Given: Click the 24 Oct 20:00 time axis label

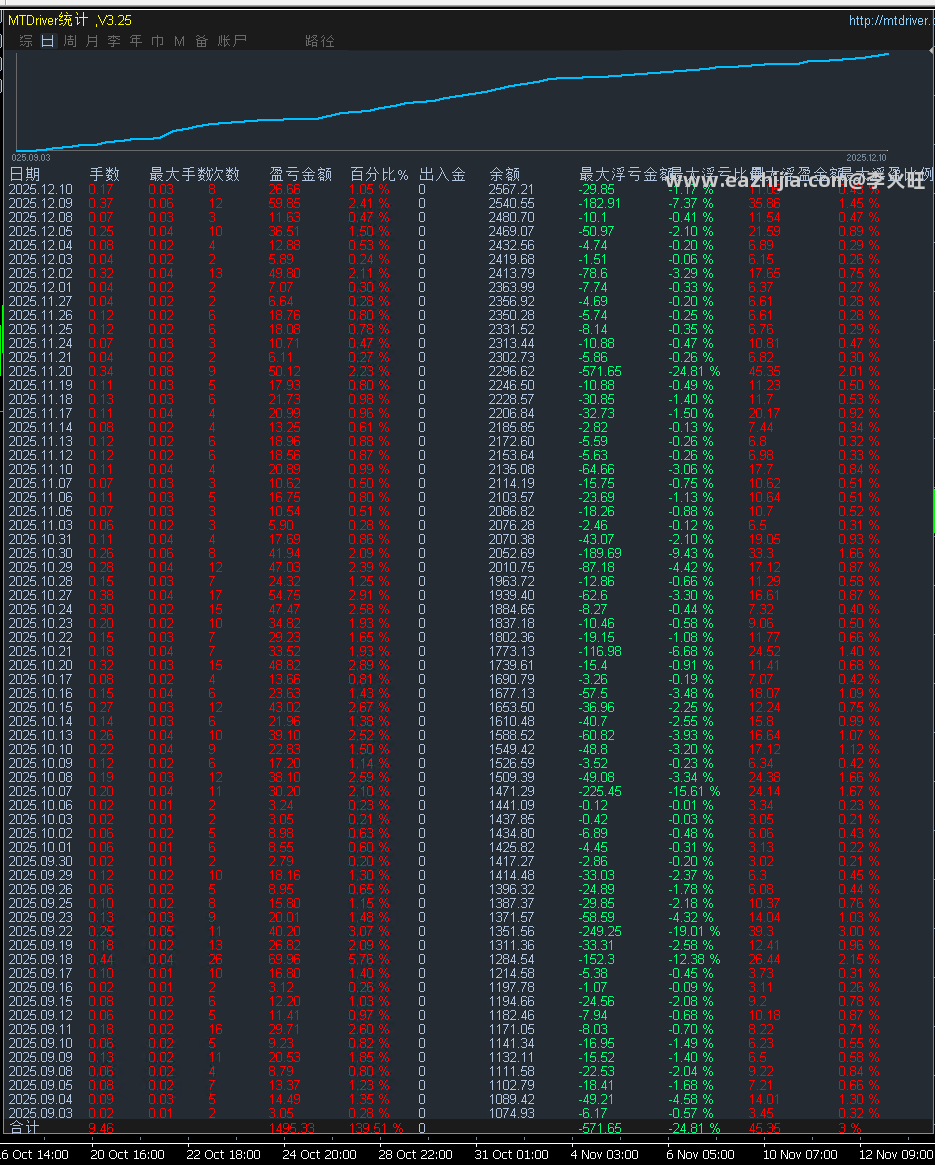Looking at the screenshot, I should coord(320,1155).
